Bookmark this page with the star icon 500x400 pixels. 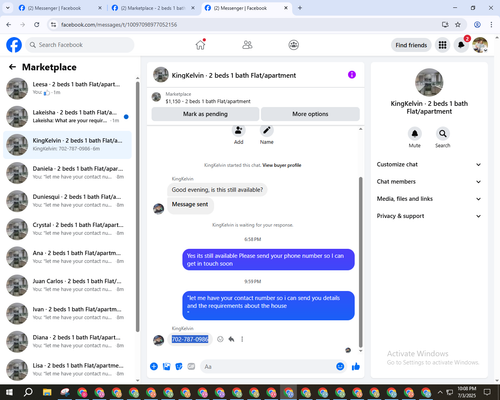point(458,24)
